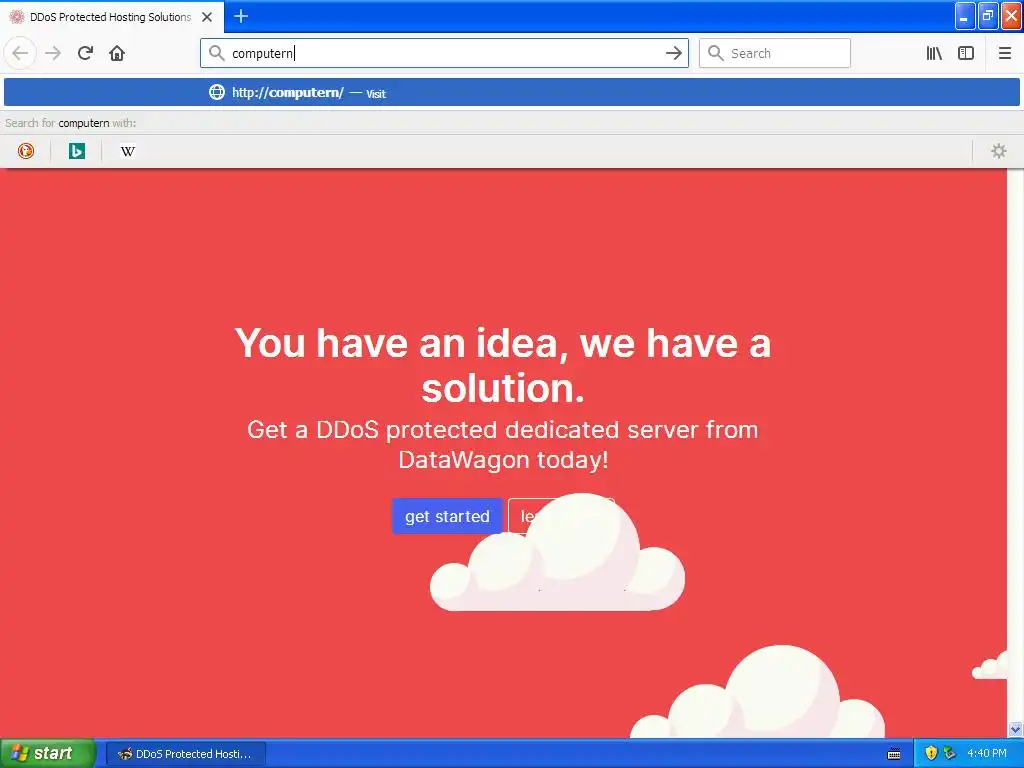
Task: Click the back navigation arrow
Action: pyautogui.click(x=20, y=53)
